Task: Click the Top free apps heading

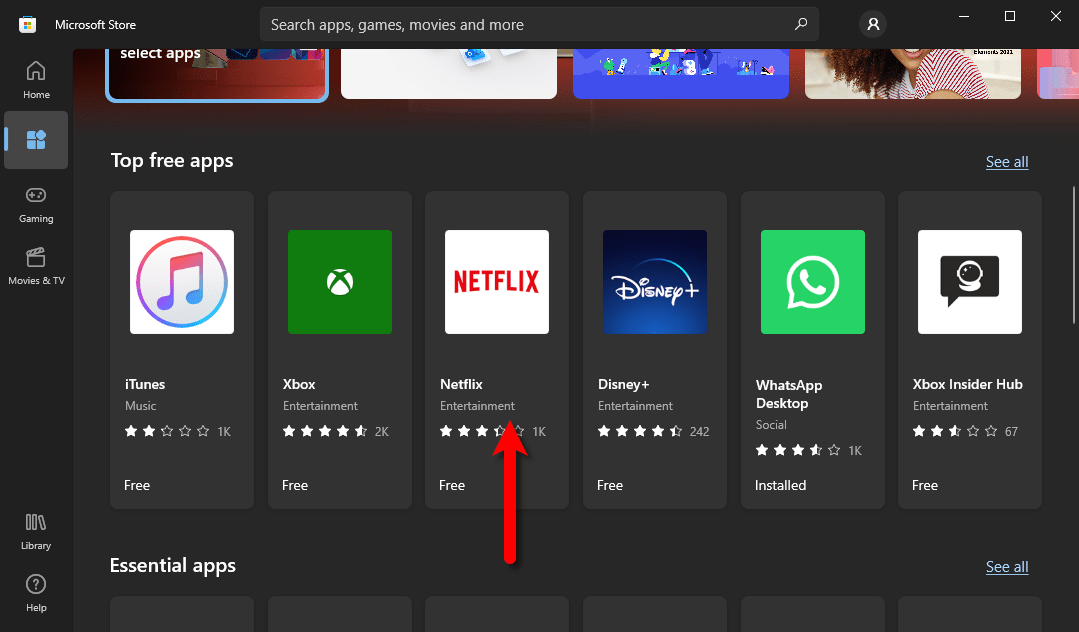Action: point(172,161)
